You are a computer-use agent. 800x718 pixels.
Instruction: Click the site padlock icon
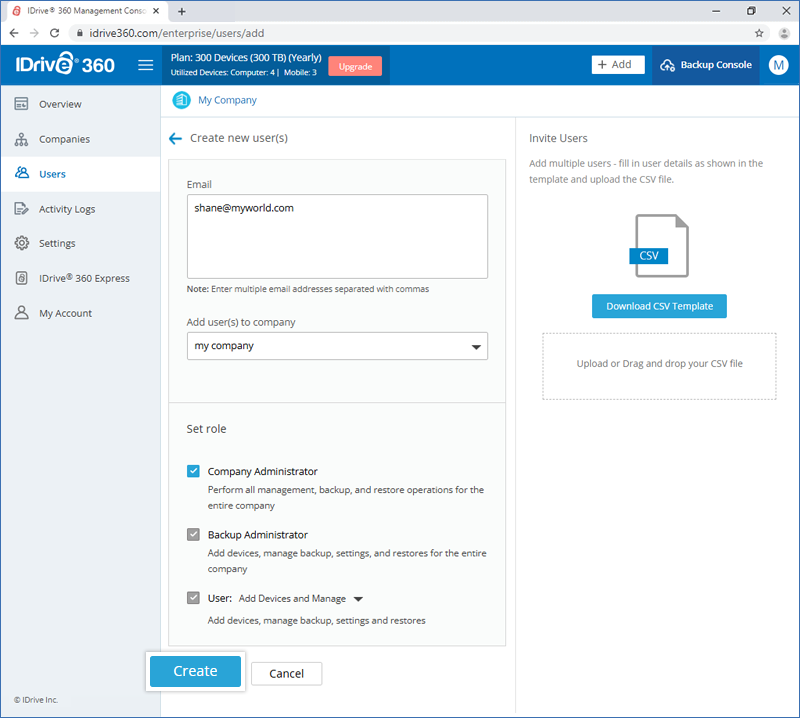tap(80, 33)
